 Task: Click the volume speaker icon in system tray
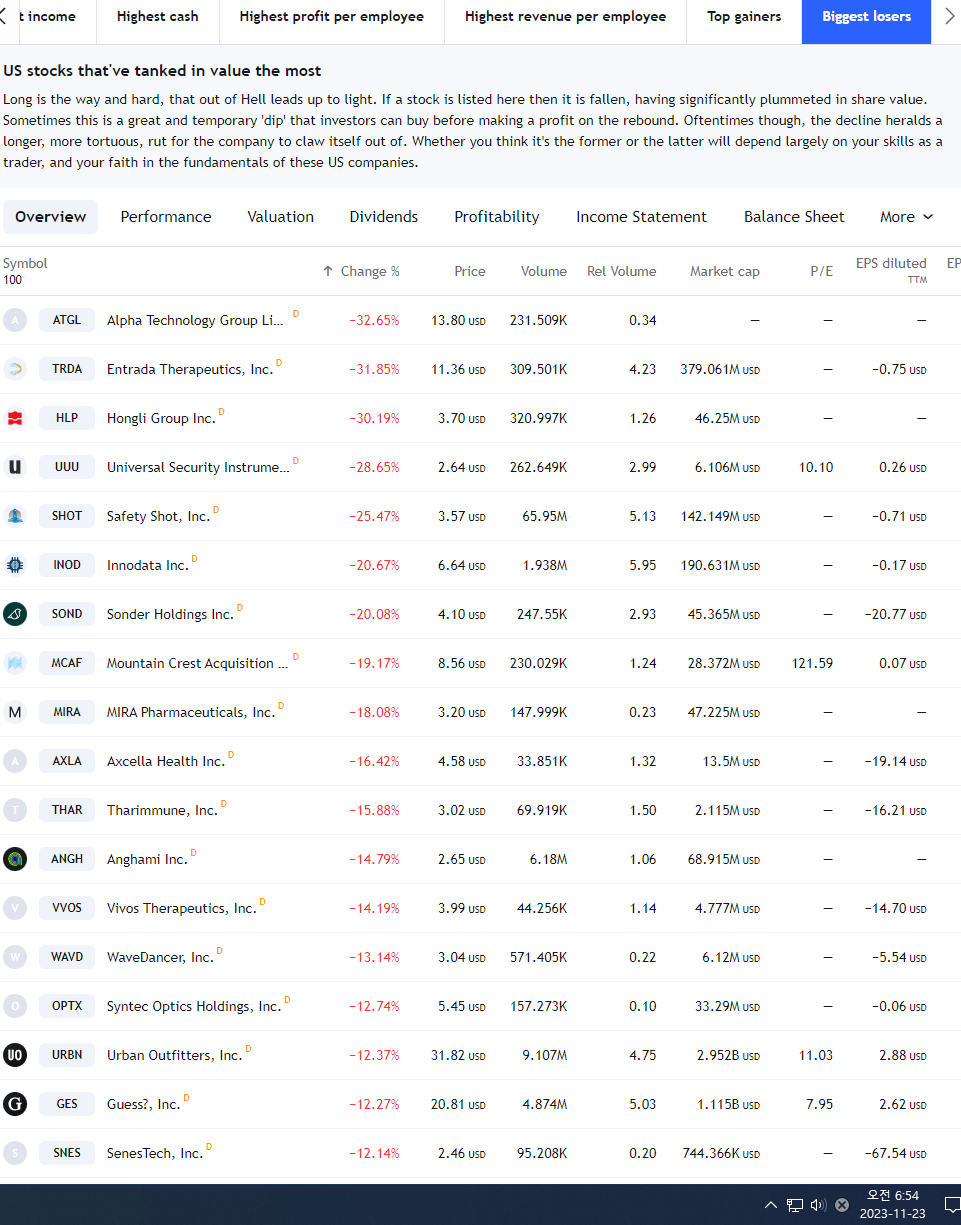click(818, 1205)
